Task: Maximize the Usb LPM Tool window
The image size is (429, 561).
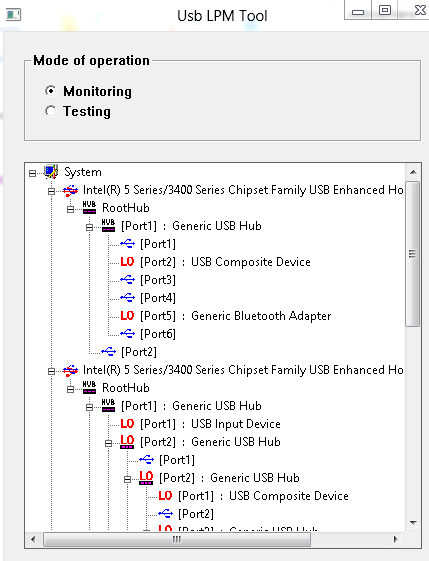Action: (385, 10)
